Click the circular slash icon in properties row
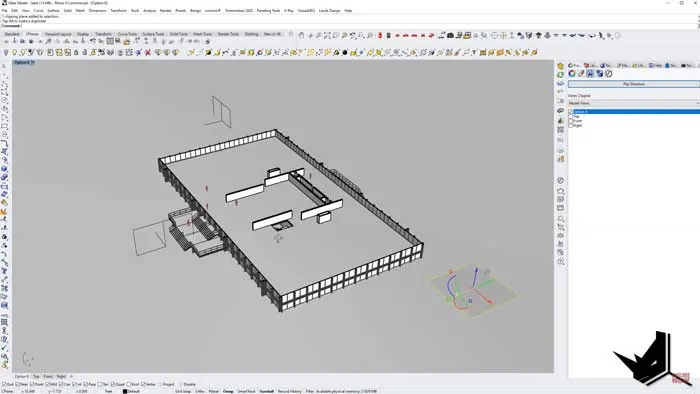The image size is (700, 394). pyautogui.click(x=608, y=74)
